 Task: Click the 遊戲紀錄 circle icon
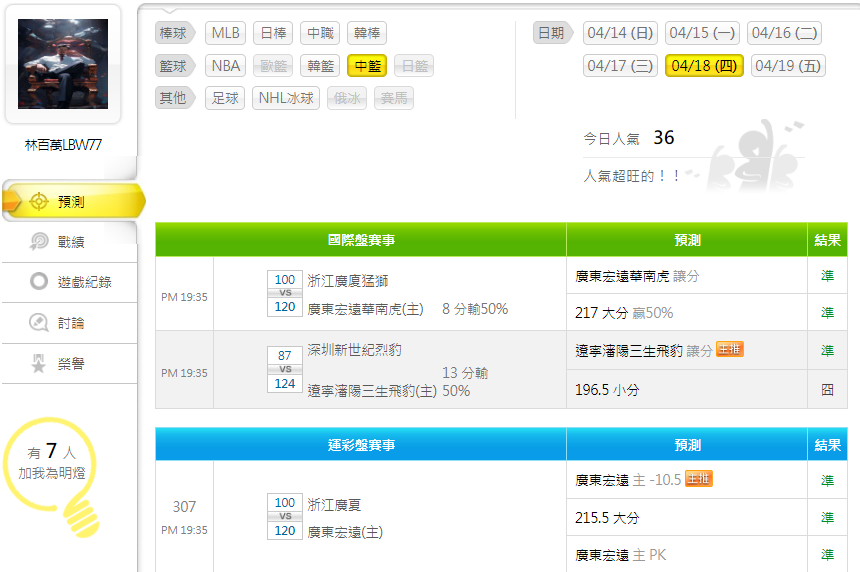pos(39,282)
